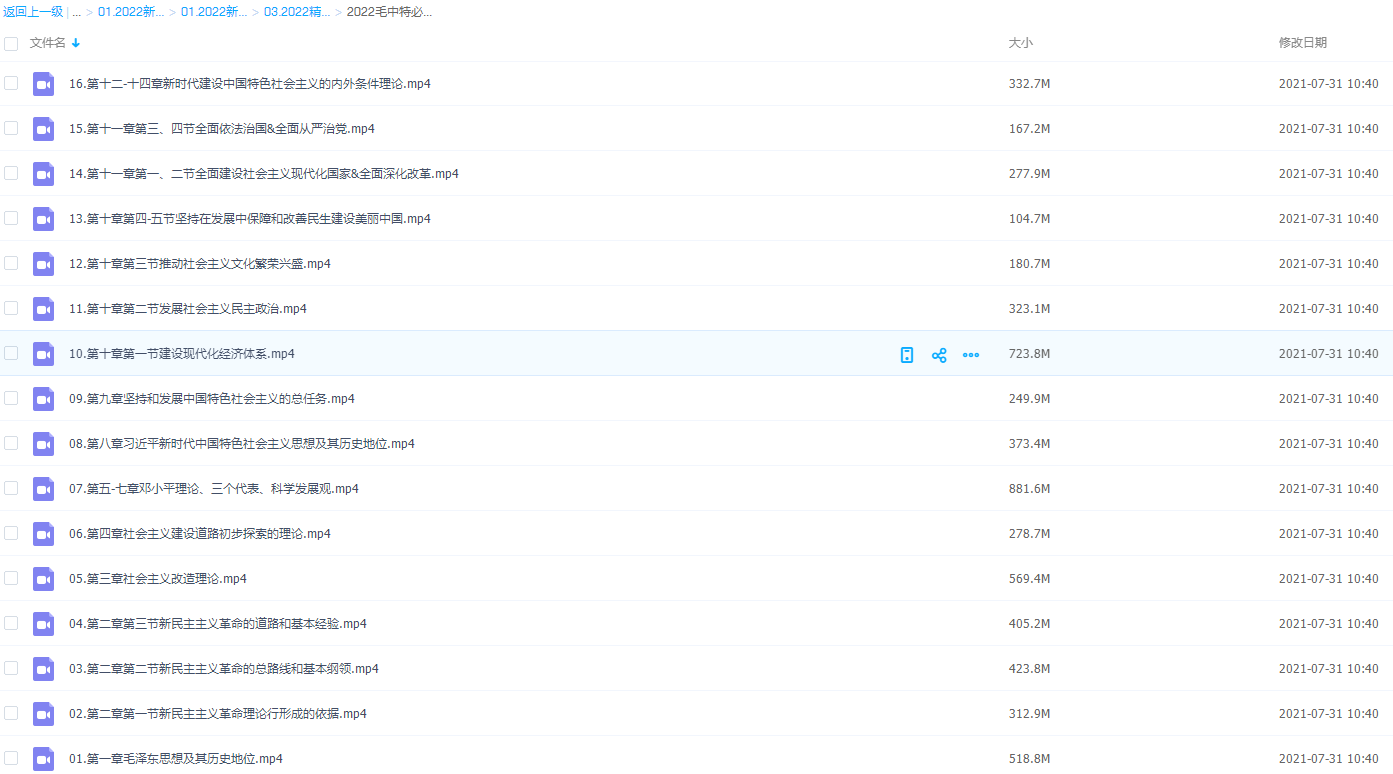Go back via 返回上一级 link
1393x774 pixels.
(x=33, y=12)
